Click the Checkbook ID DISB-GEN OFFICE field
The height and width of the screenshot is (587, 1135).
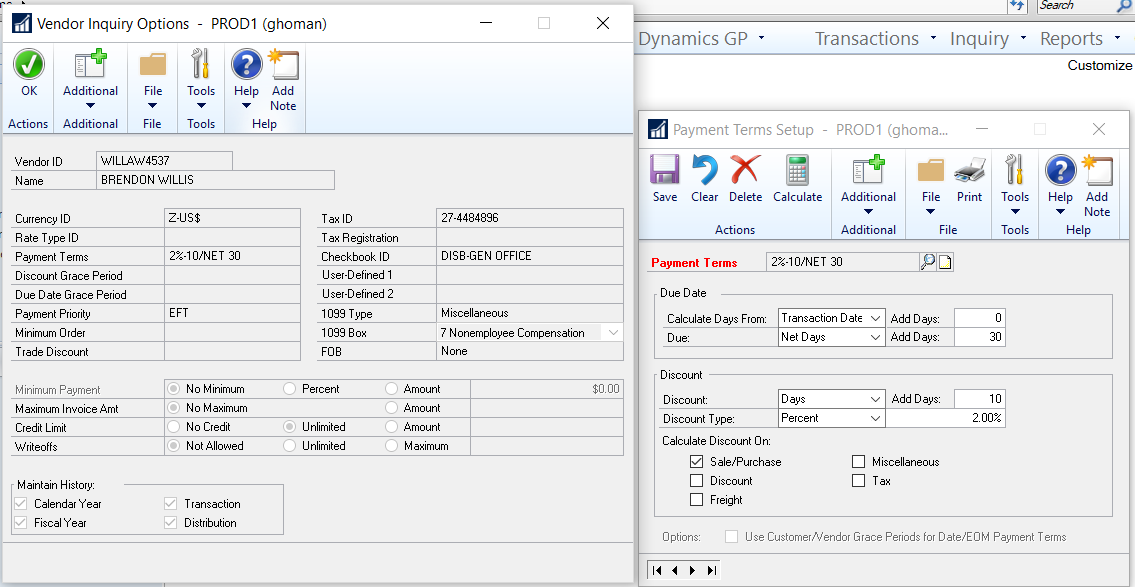coord(530,256)
